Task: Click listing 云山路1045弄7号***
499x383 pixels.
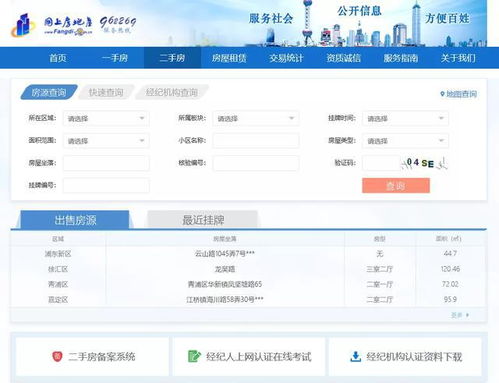Action: pos(225,254)
